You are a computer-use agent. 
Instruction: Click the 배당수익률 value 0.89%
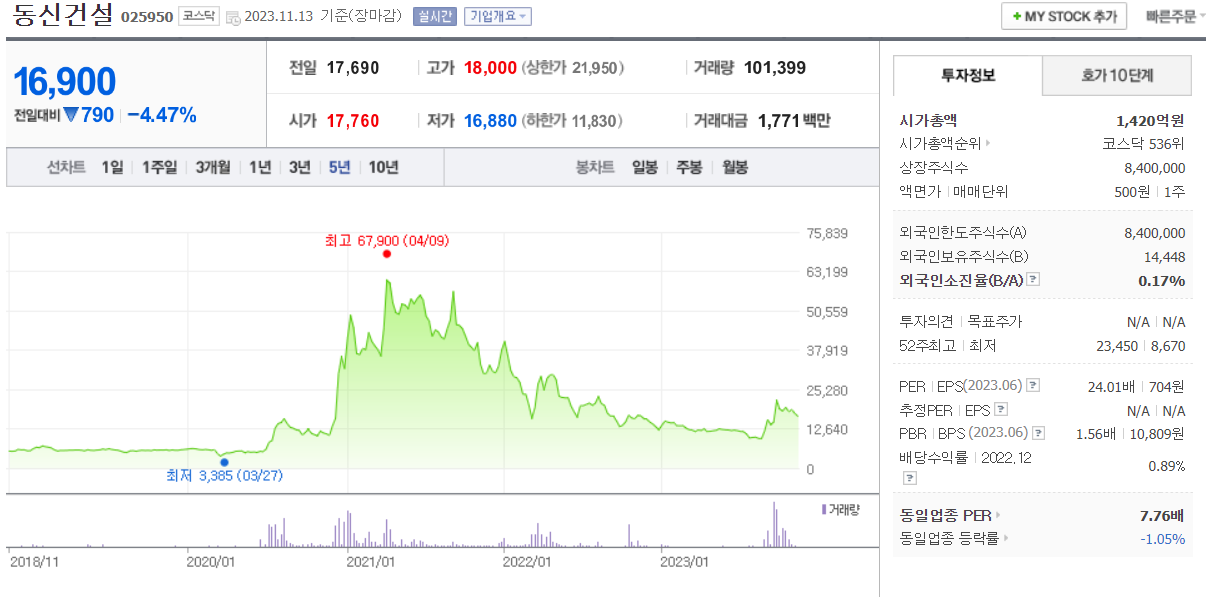pos(1166,466)
